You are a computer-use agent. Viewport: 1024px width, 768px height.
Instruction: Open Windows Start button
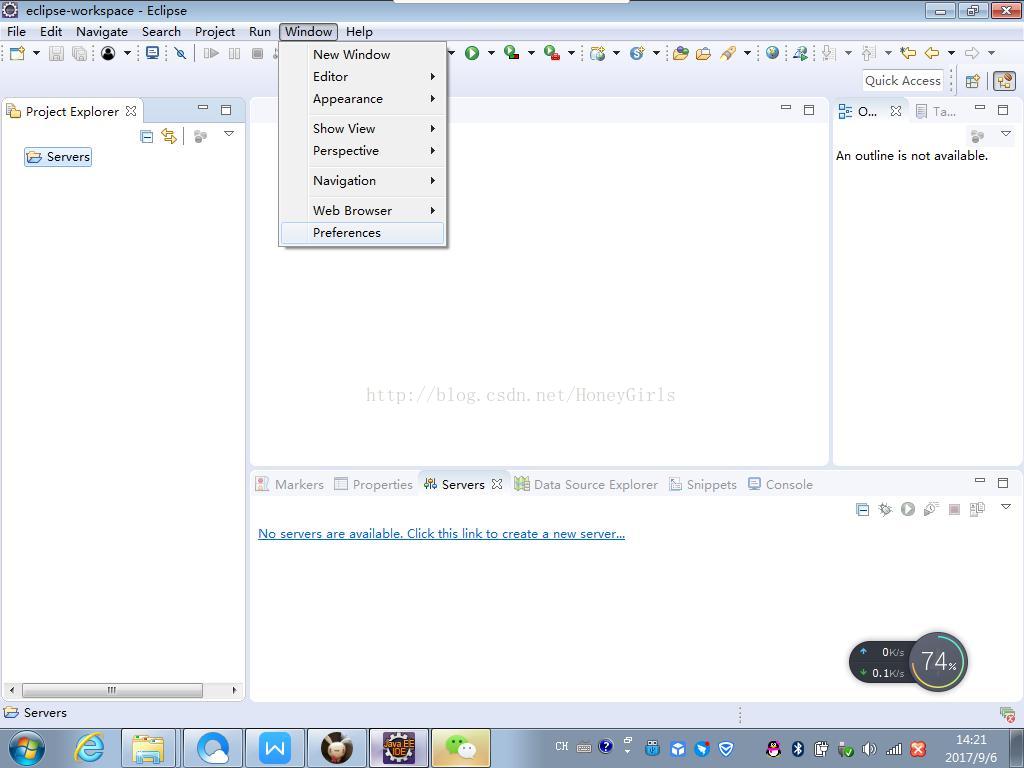click(x=26, y=748)
